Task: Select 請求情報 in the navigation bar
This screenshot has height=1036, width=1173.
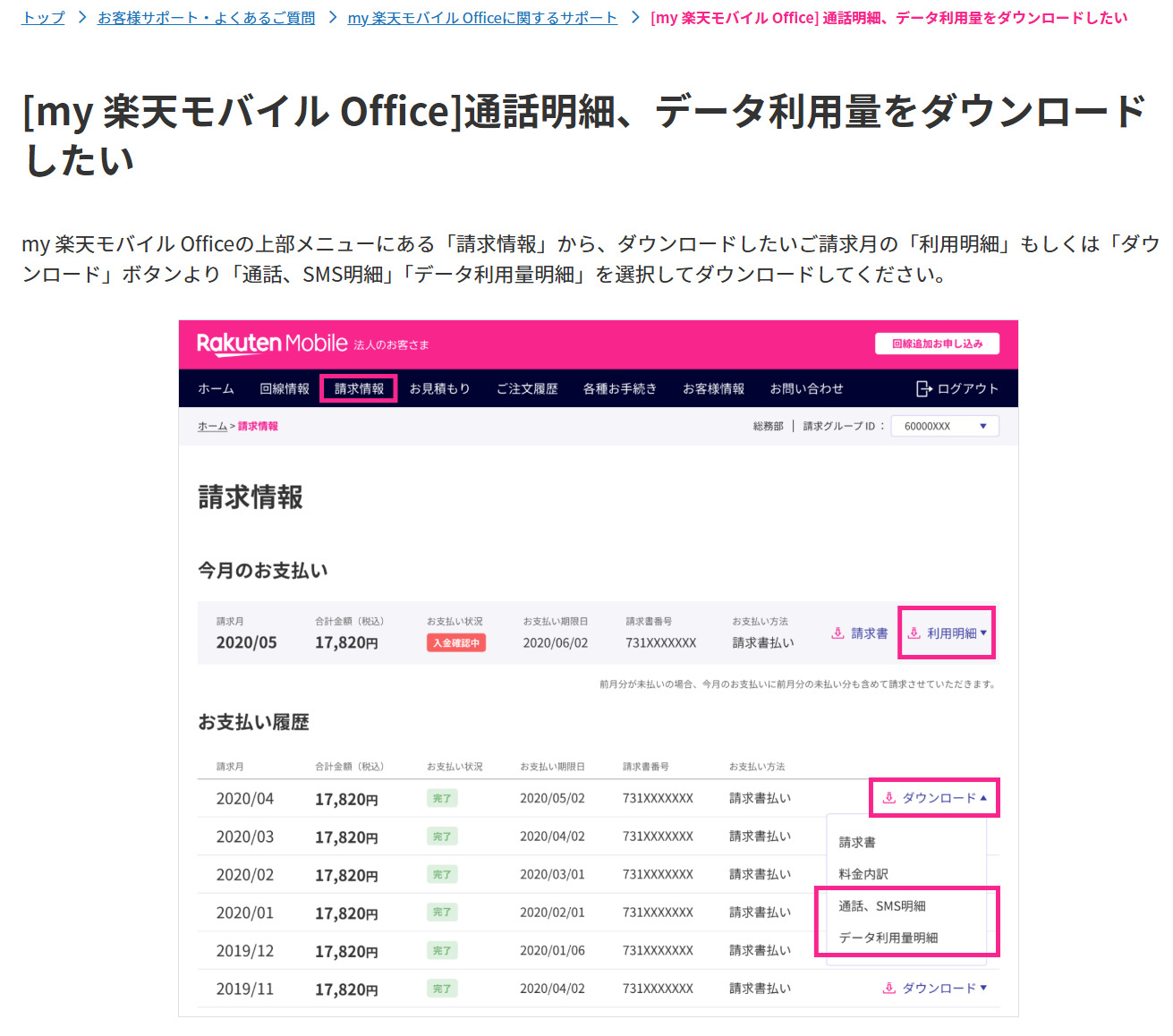Action: [359, 388]
